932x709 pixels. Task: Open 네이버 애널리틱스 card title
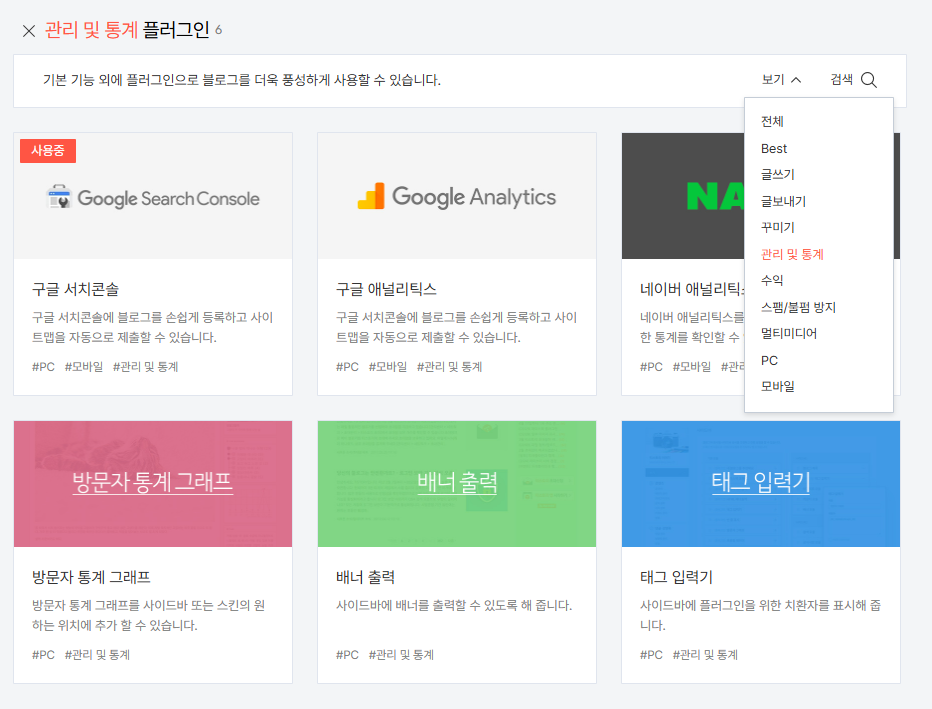point(691,289)
